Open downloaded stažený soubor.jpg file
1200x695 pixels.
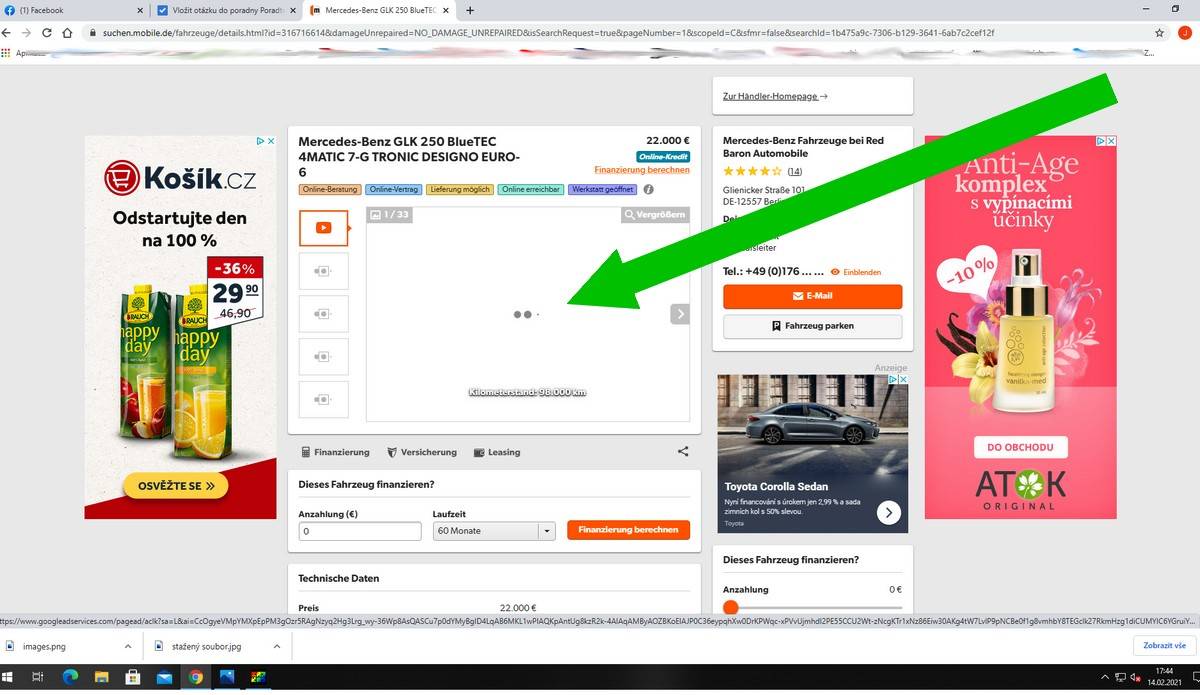(x=205, y=647)
